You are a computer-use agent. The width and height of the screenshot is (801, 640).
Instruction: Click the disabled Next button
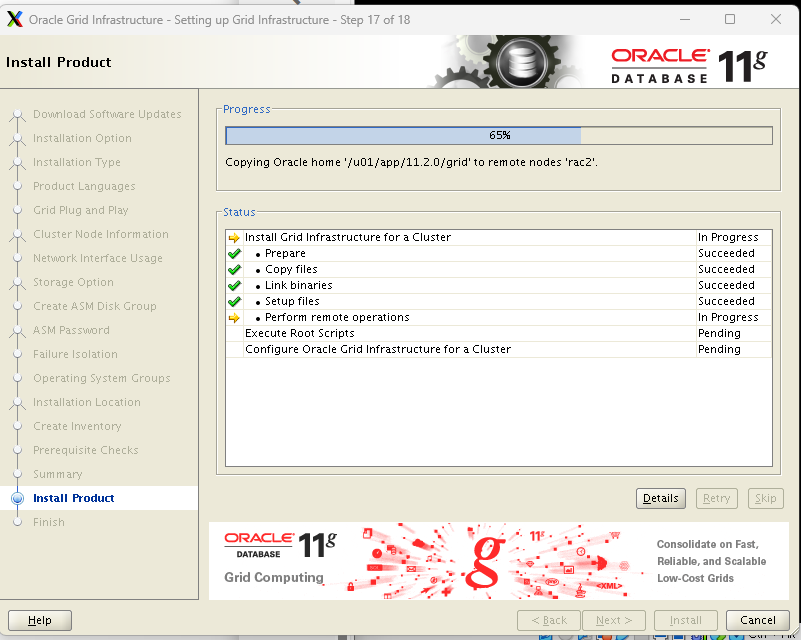(x=614, y=620)
